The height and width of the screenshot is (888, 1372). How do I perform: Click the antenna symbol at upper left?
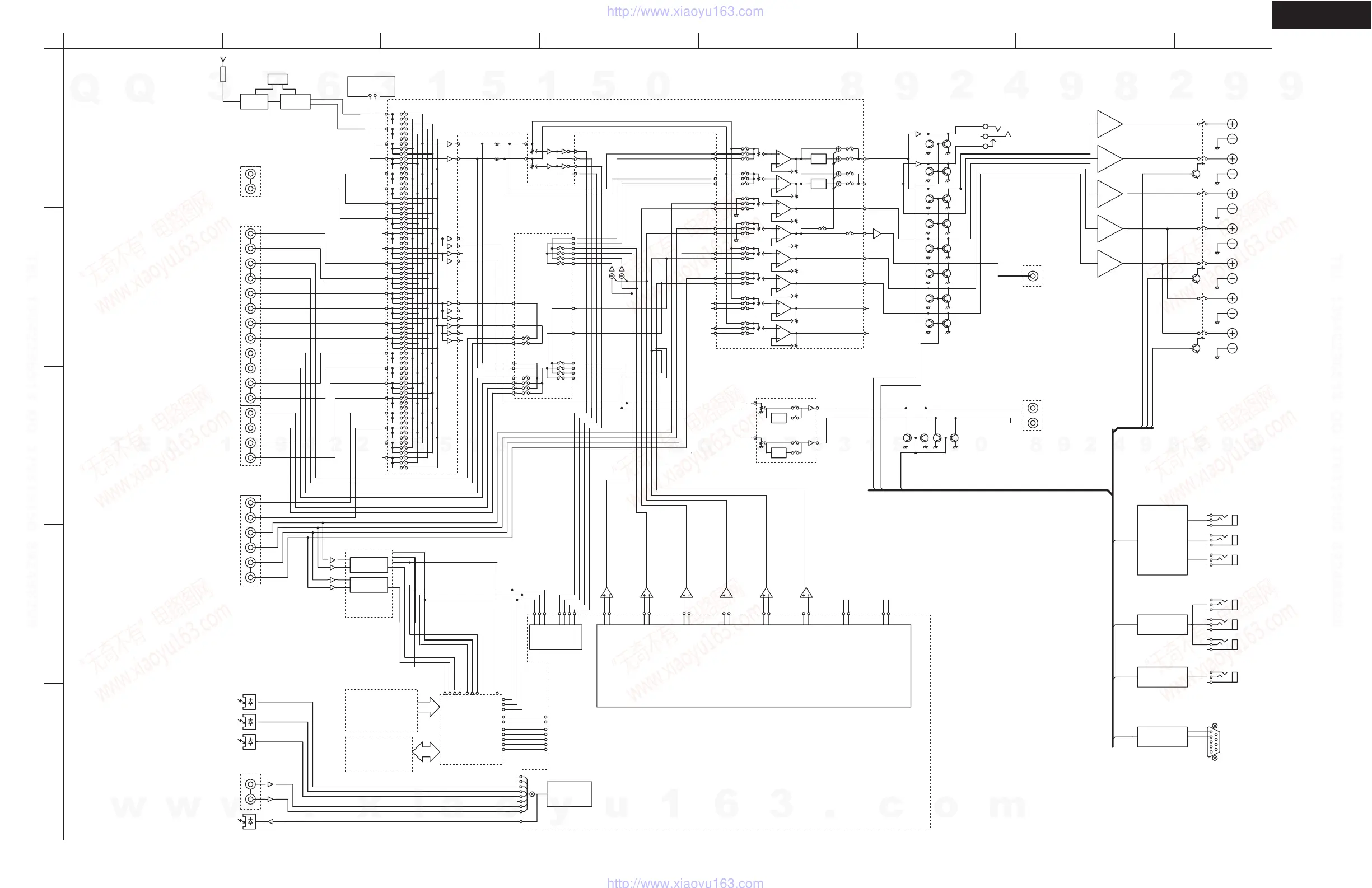click(223, 60)
